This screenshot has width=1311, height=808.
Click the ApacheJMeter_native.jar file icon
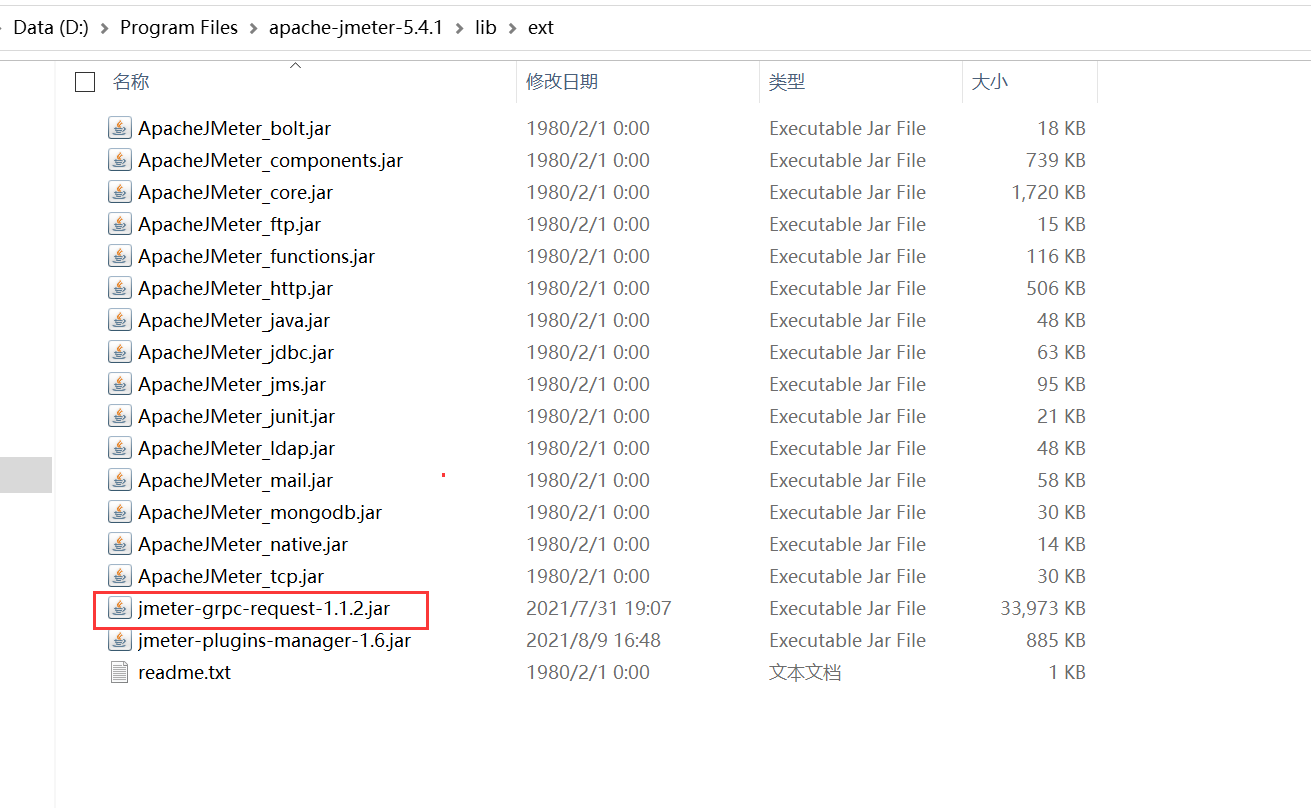coord(120,544)
